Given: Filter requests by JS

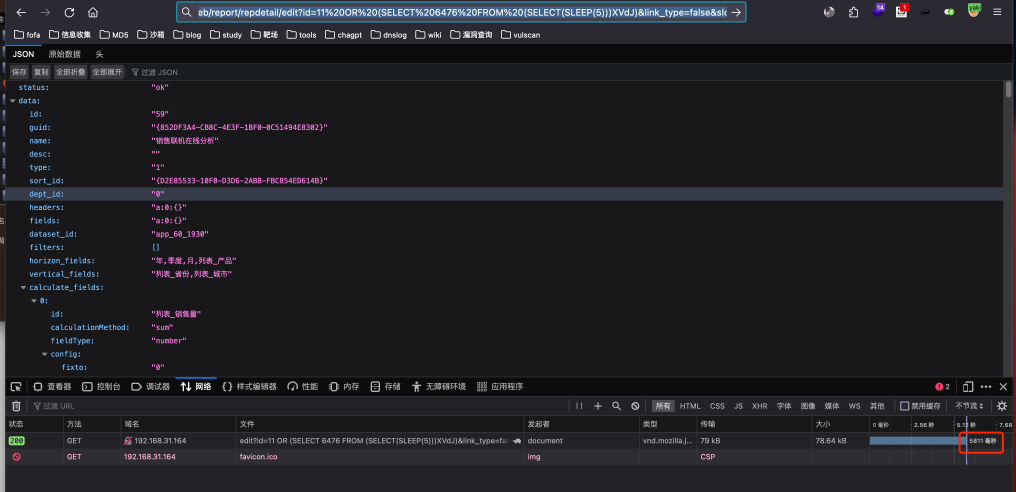Looking at the screenshot, I should tap(738, 406).
